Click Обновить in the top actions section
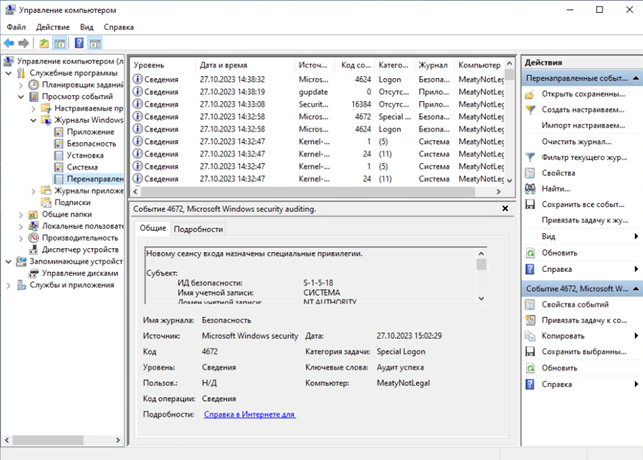 click(560, 252)
